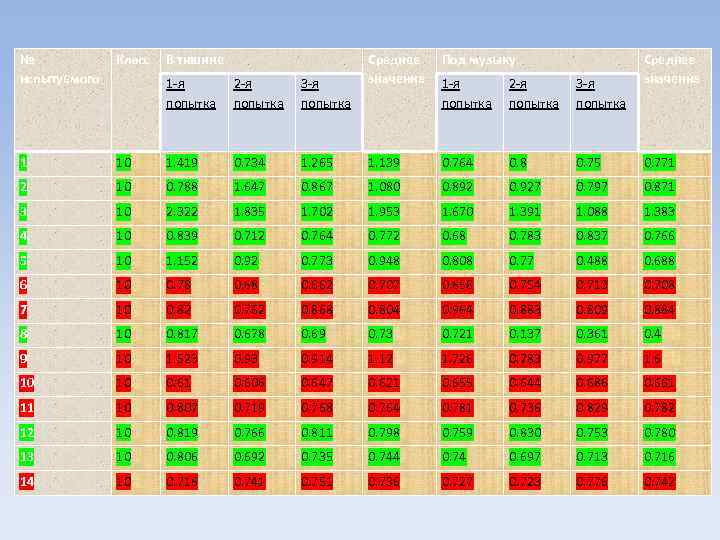Select value 0.678
720x540 pixels.
click(x=249, y=334)
